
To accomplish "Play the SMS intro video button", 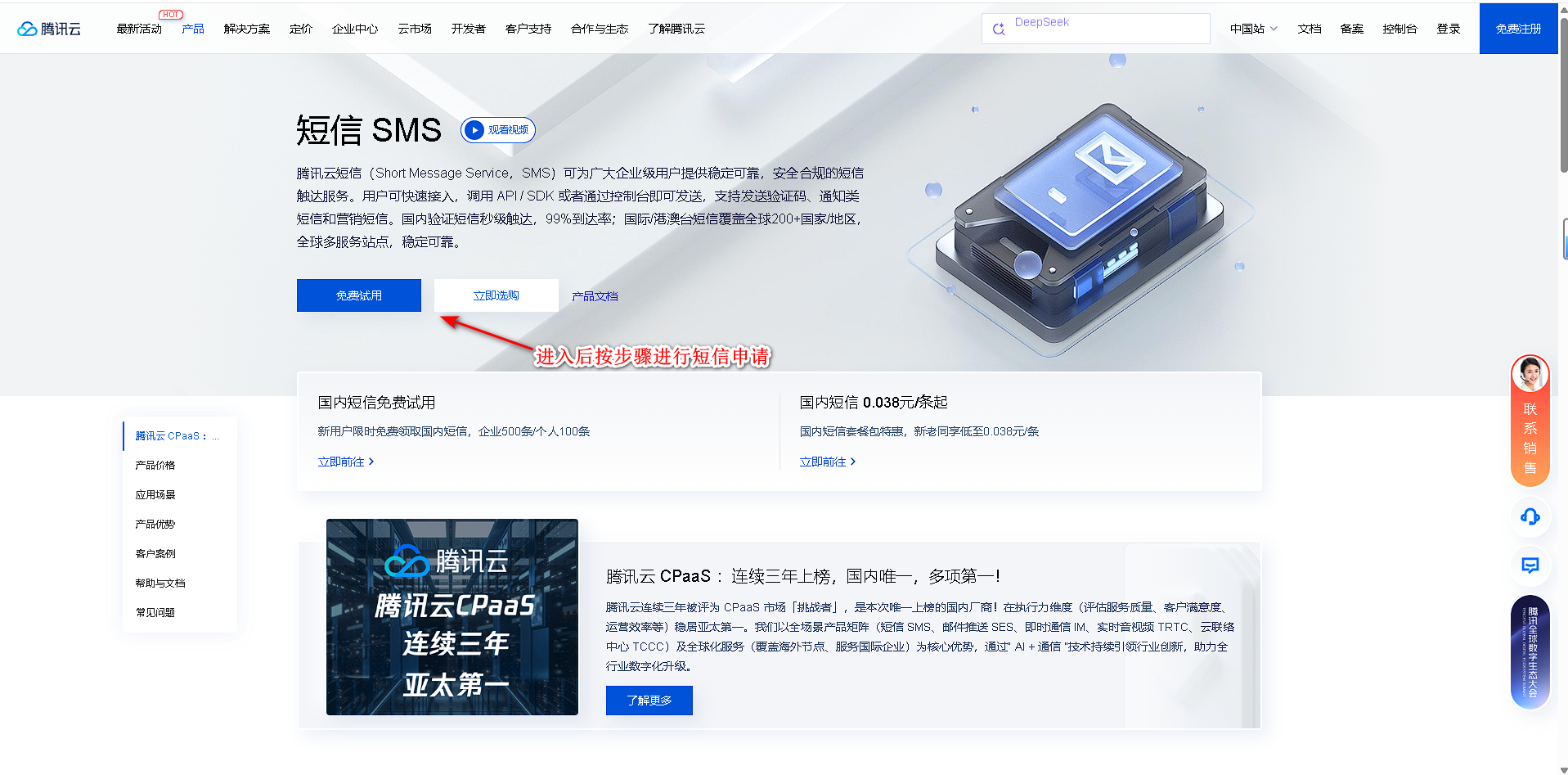I will point(497,130).
